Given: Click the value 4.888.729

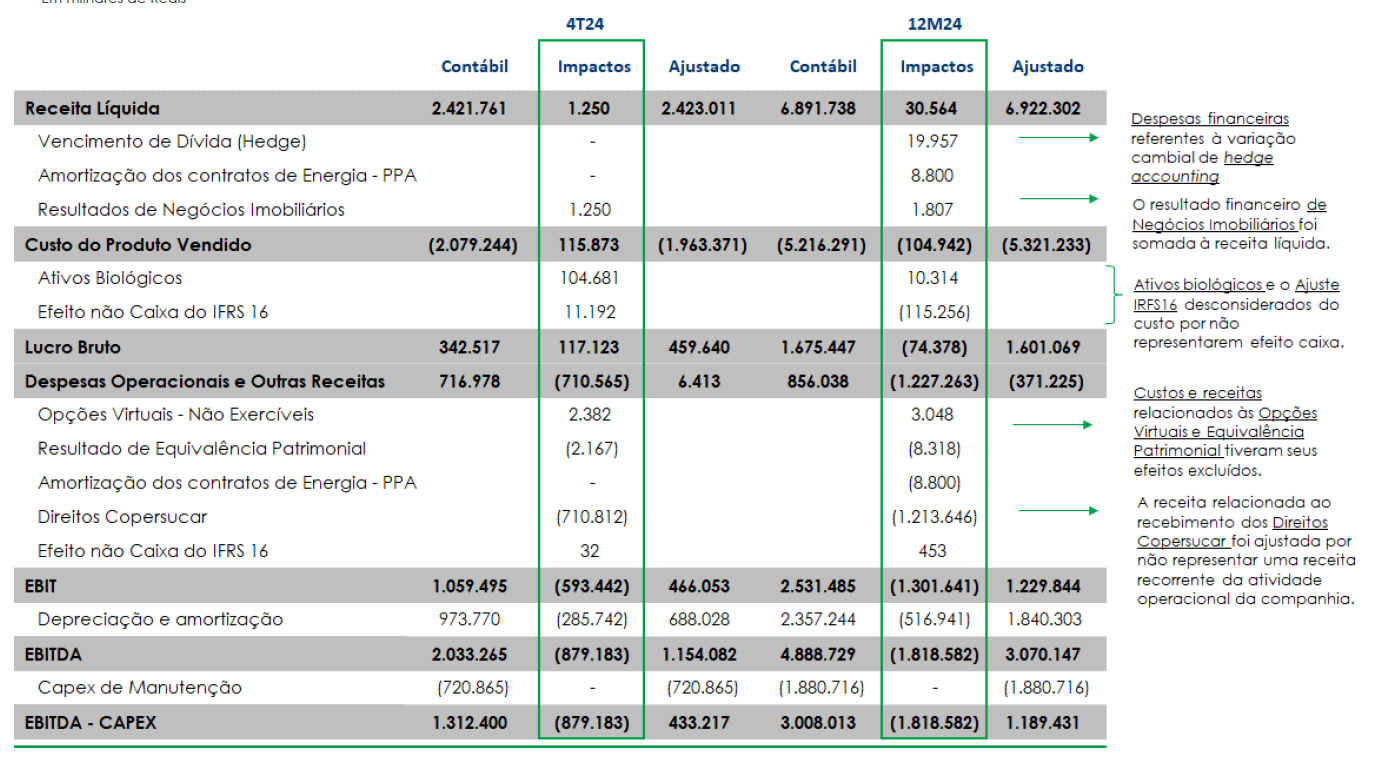Looking at the screenshot, I should pos(818,654).
